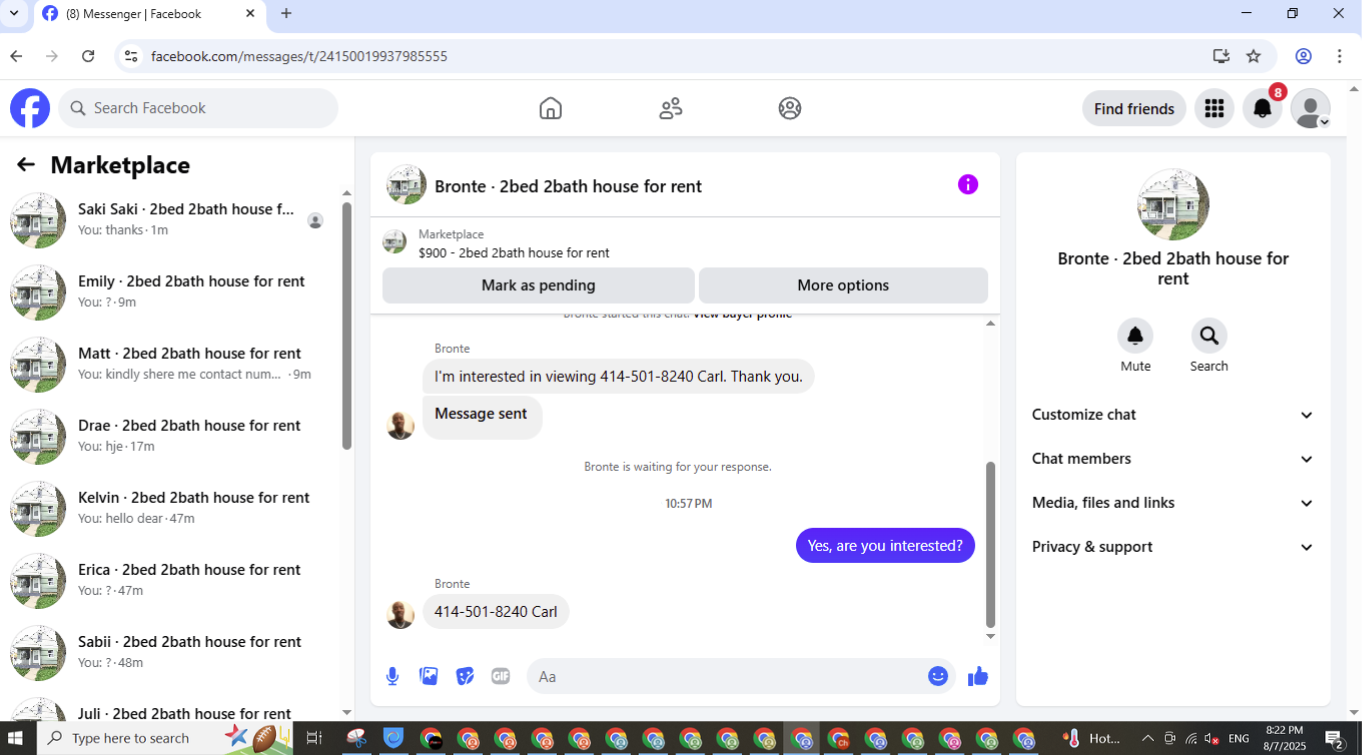Open More options button
Image resolution: width=1363 pixels, height=755 pixels.
click(x=843, y=285)
